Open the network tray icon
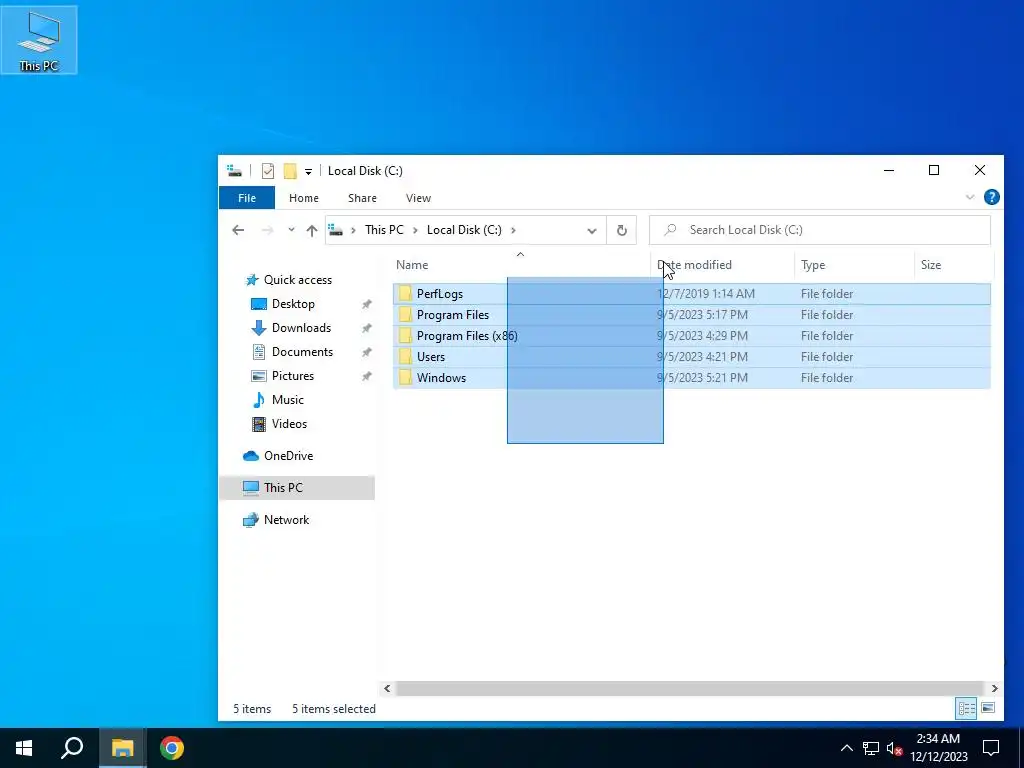 point(871,748)
